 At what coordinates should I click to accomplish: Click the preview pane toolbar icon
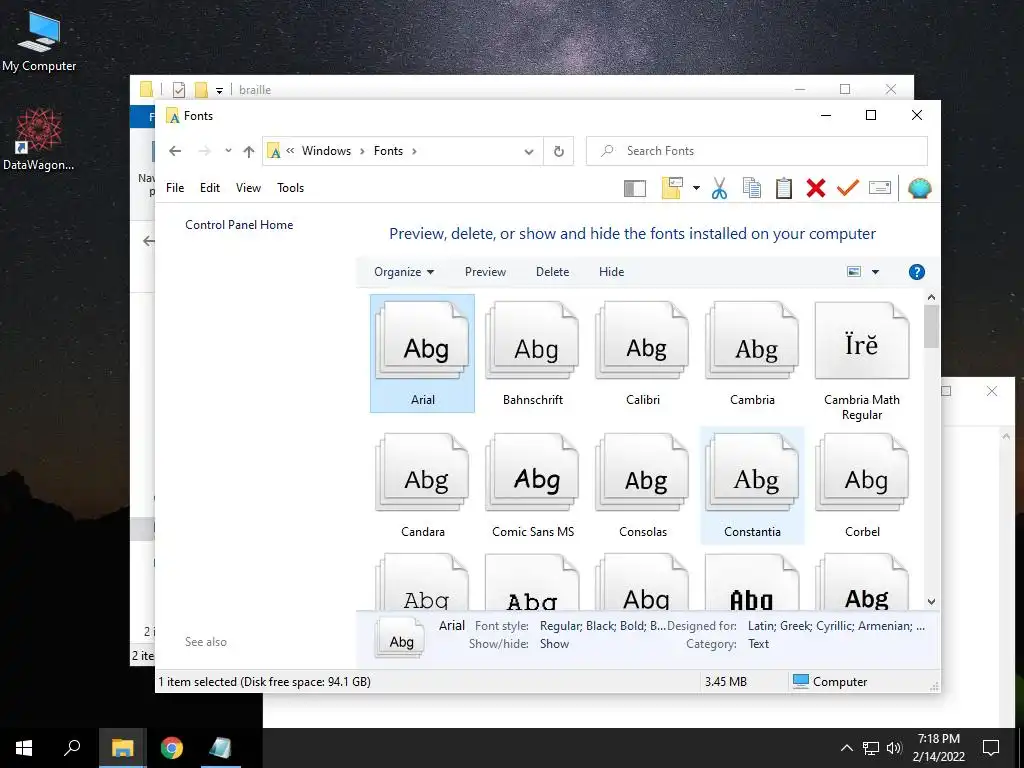point(635,189)
